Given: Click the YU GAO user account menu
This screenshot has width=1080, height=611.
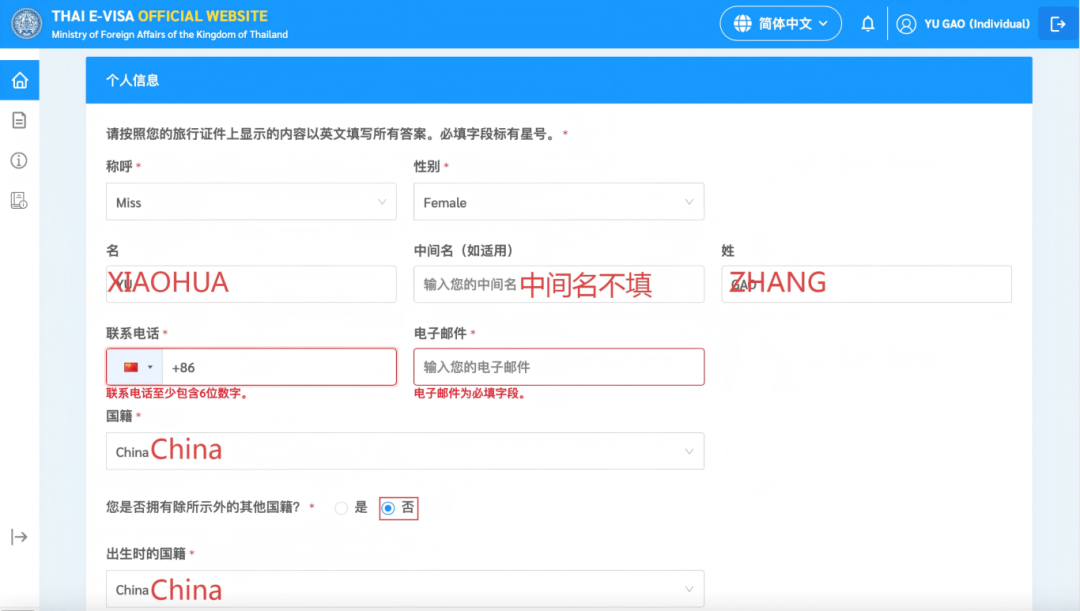Looking at the screenshot, I should tap(963, 24).
